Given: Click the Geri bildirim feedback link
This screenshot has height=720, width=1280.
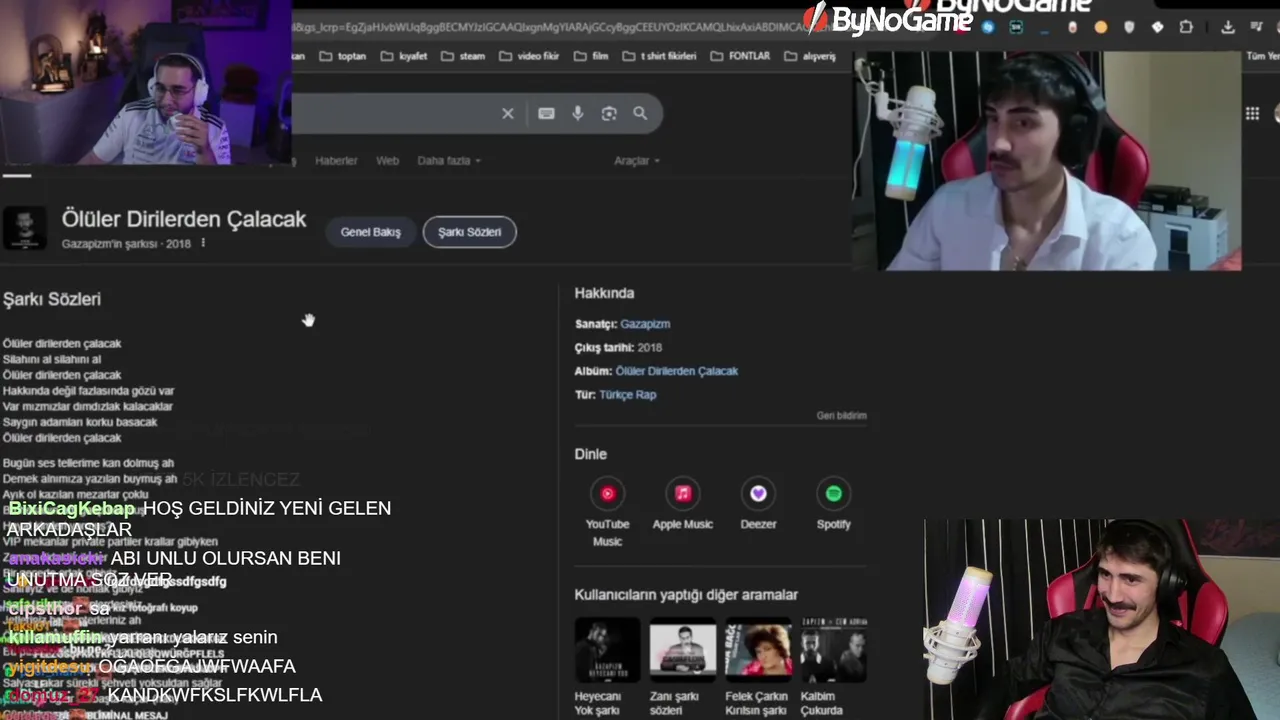Looking at the screenshot, I should pos(841,416).
